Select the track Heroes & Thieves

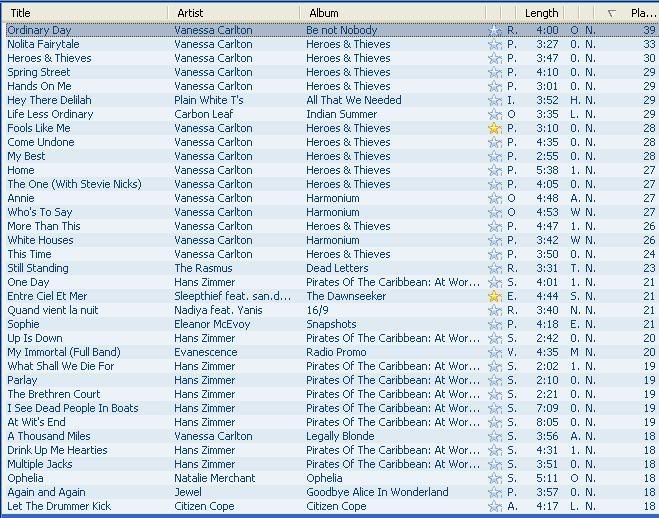click(49, 58)
